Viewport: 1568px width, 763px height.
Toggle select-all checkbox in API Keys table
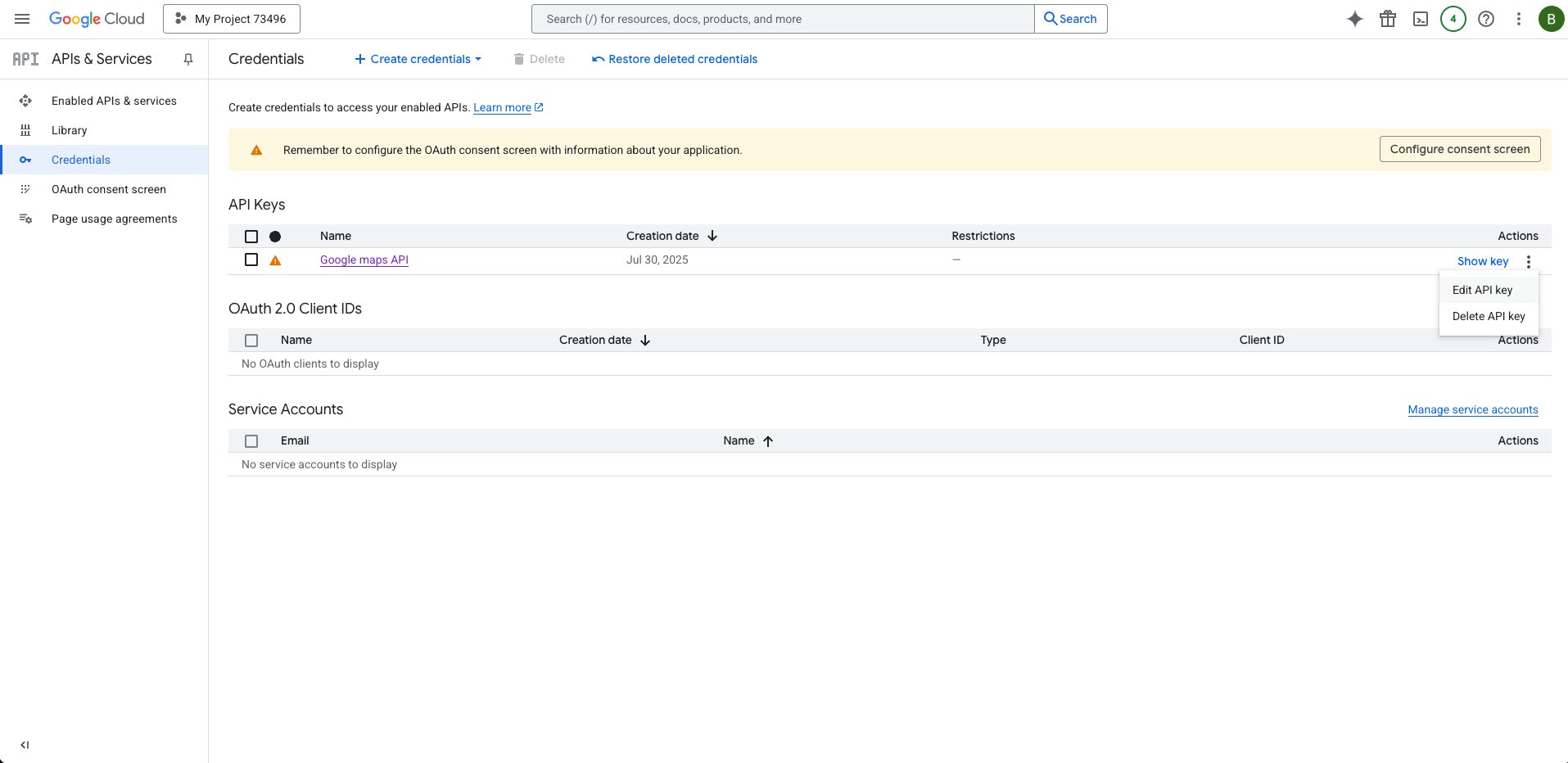point(251,237)
